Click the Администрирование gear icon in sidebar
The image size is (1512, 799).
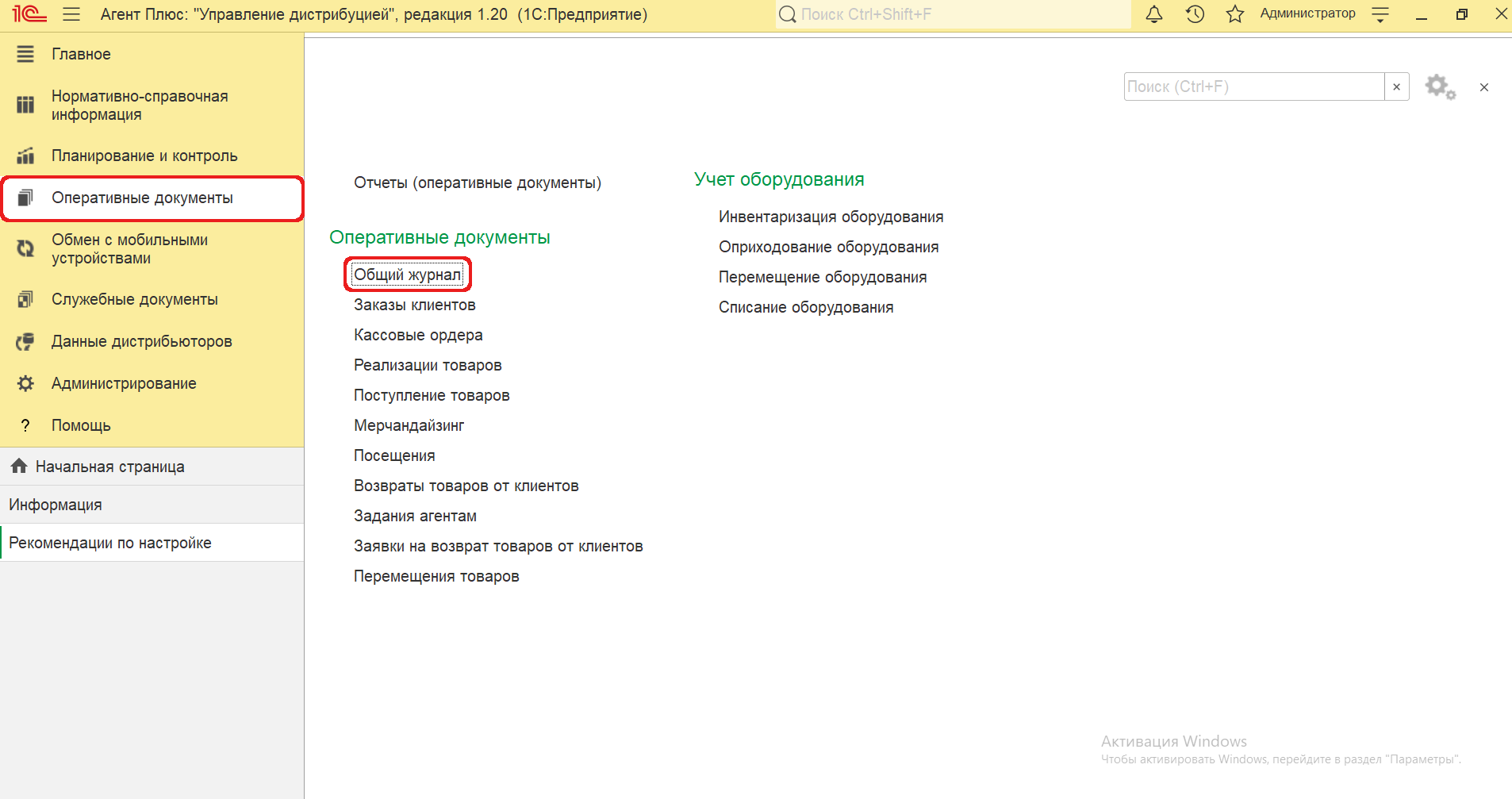click(25, 383)
